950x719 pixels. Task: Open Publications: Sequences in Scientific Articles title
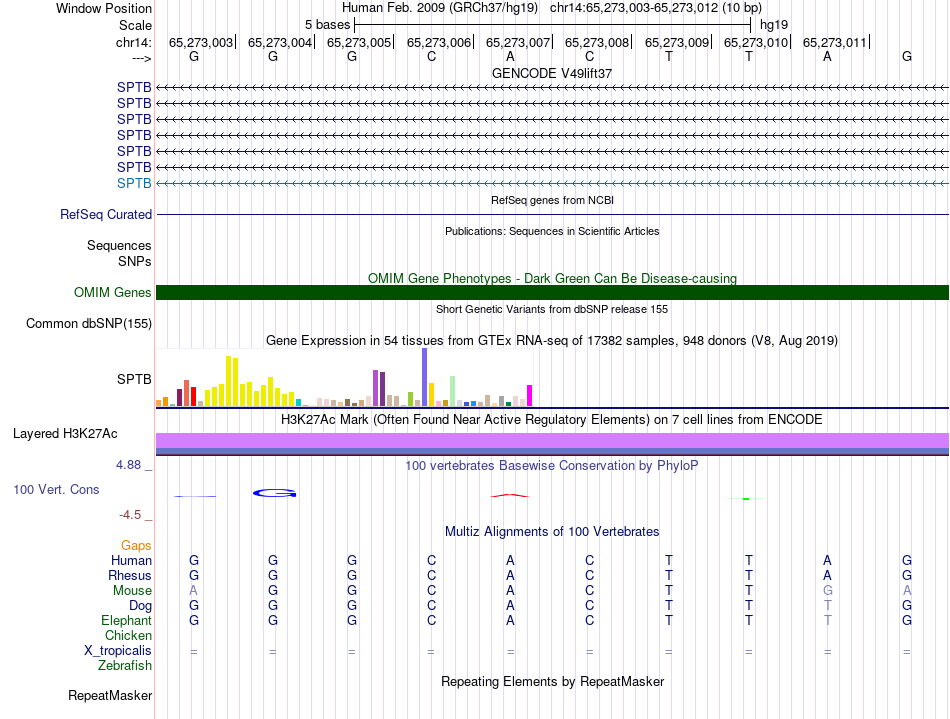tap(552, 231)
